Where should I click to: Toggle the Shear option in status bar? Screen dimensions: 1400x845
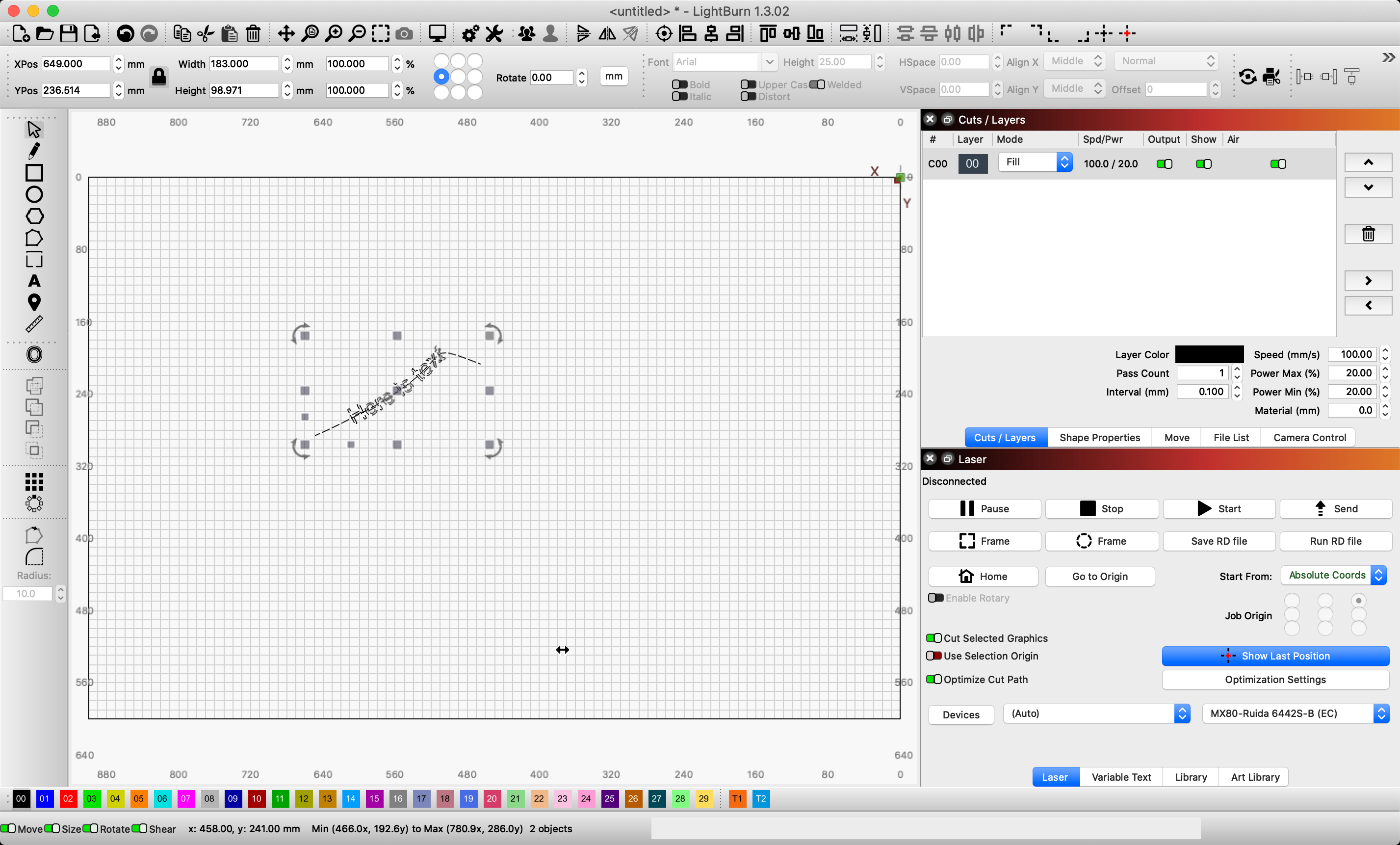point(139,828)
